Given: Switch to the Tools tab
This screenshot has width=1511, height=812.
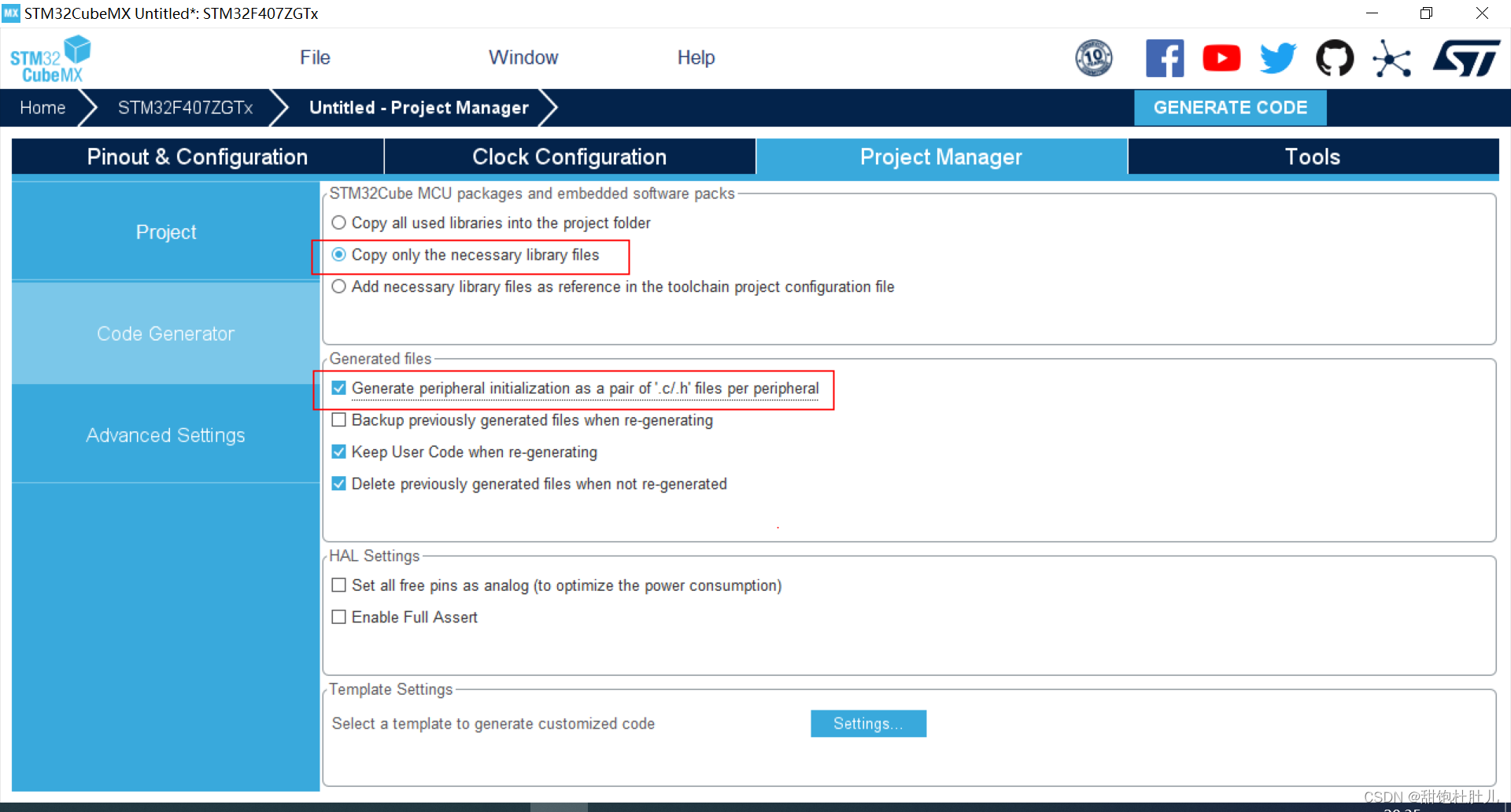Looking at the screenshot, I should [x=1313, y=157].
